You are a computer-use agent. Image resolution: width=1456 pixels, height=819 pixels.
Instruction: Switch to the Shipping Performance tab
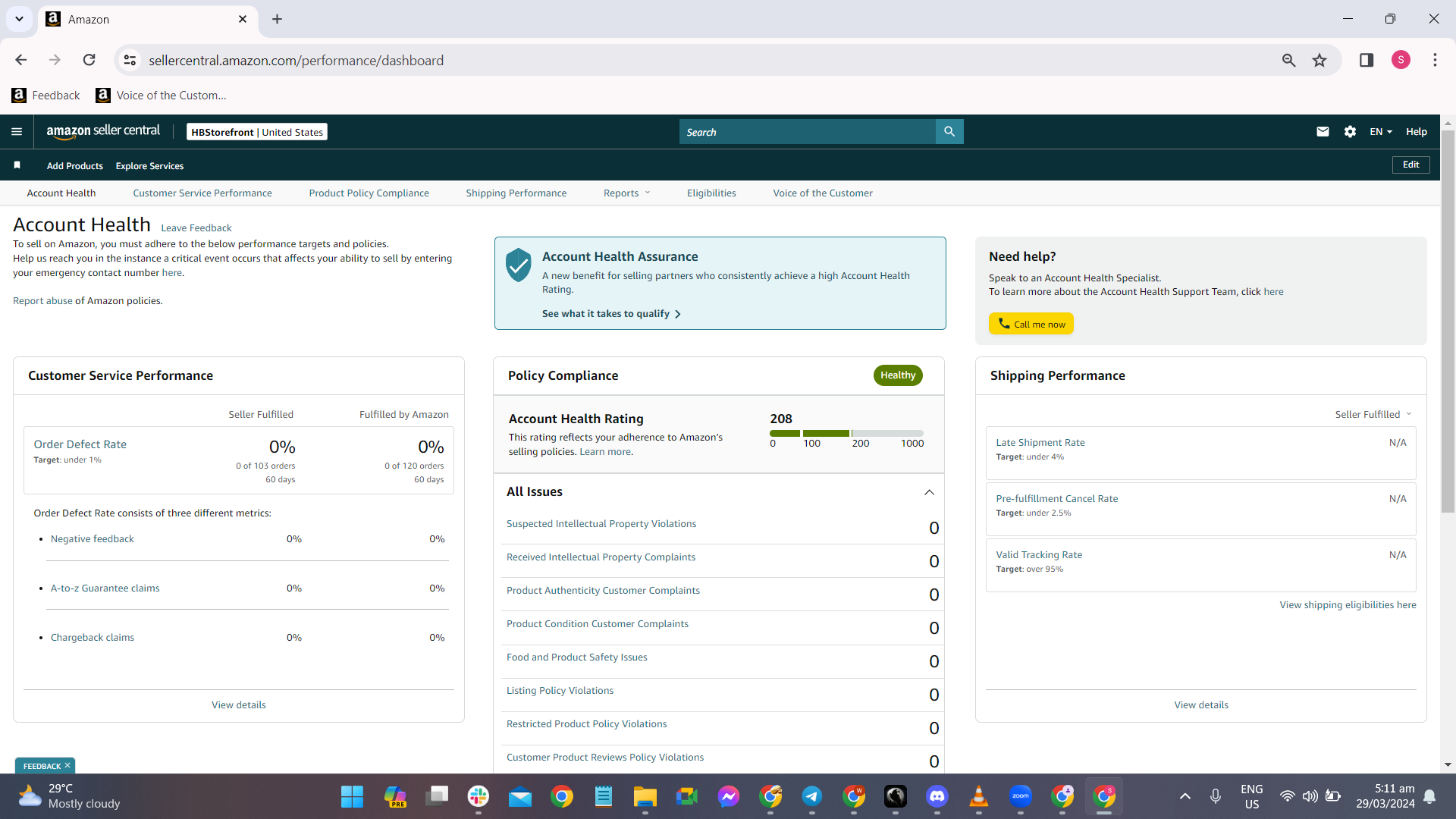click(516, 193)
